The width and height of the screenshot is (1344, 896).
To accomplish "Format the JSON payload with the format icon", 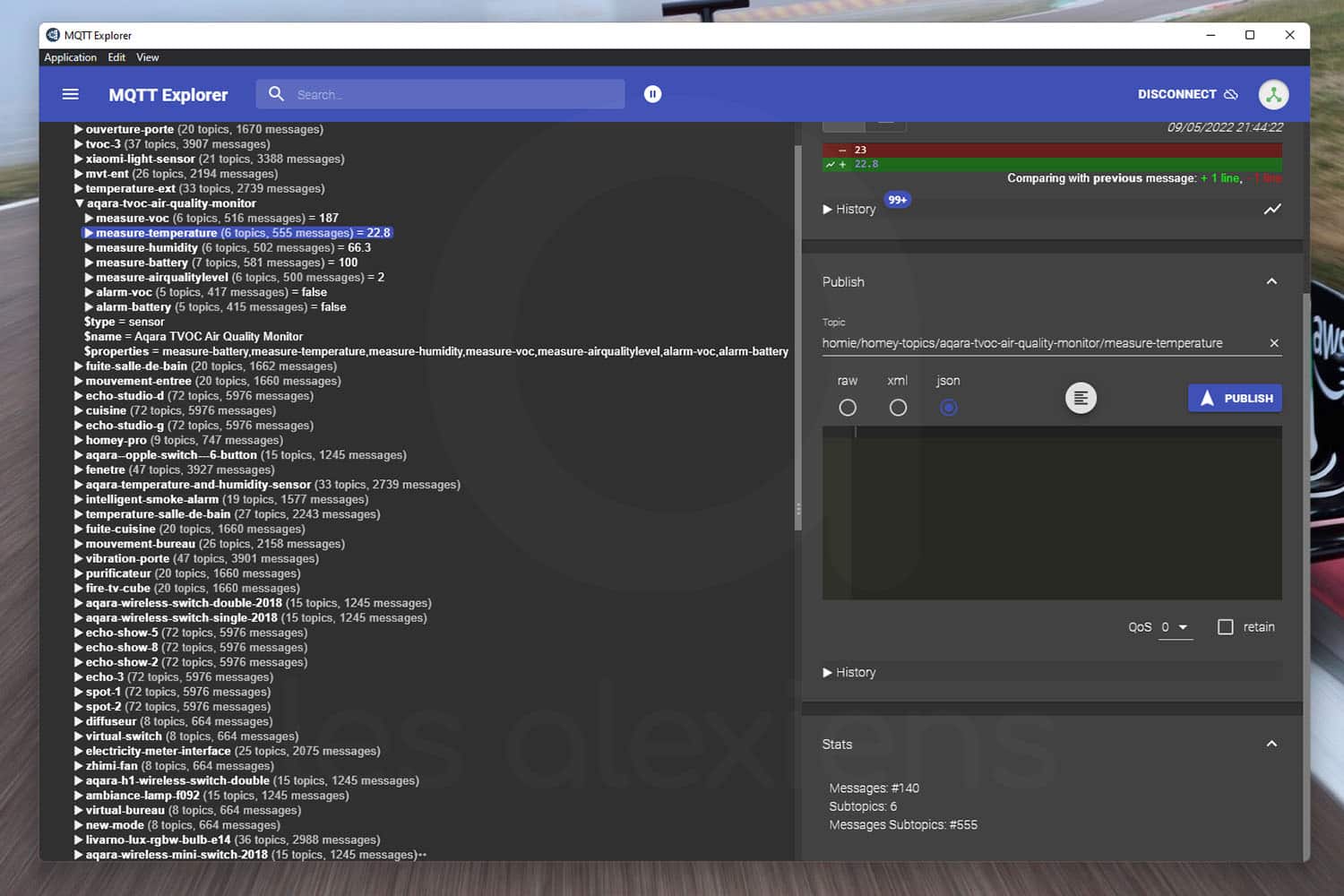I will tap(1081, 398).
